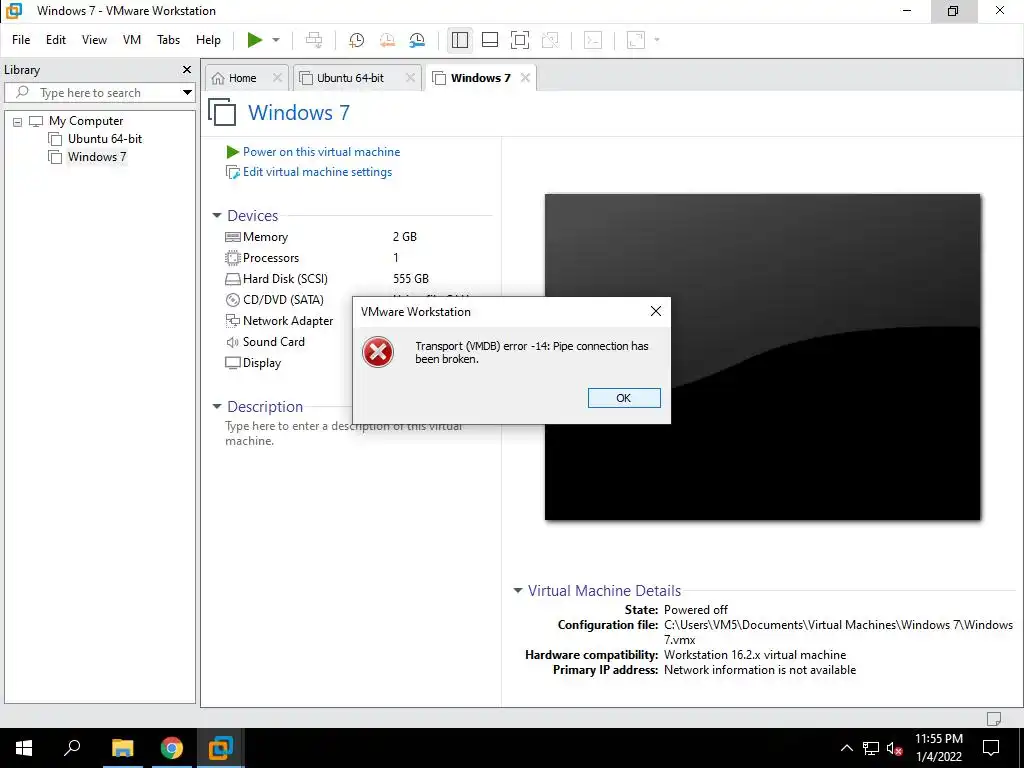Open the Tabs menu
1024x768 pixels.
click(x=168, y=40)
